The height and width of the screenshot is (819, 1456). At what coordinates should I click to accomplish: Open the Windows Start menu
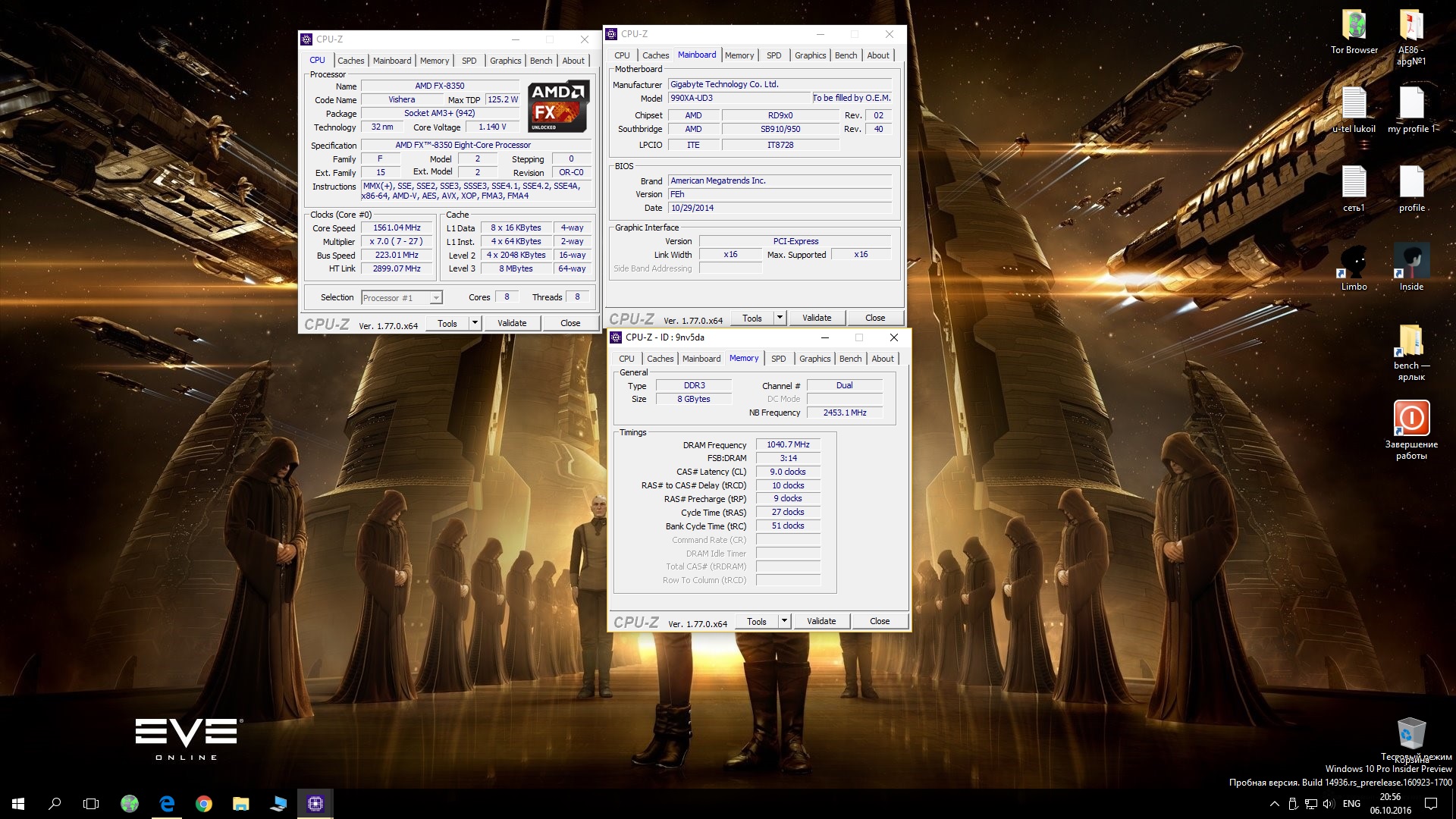click(x=18, y=804)
